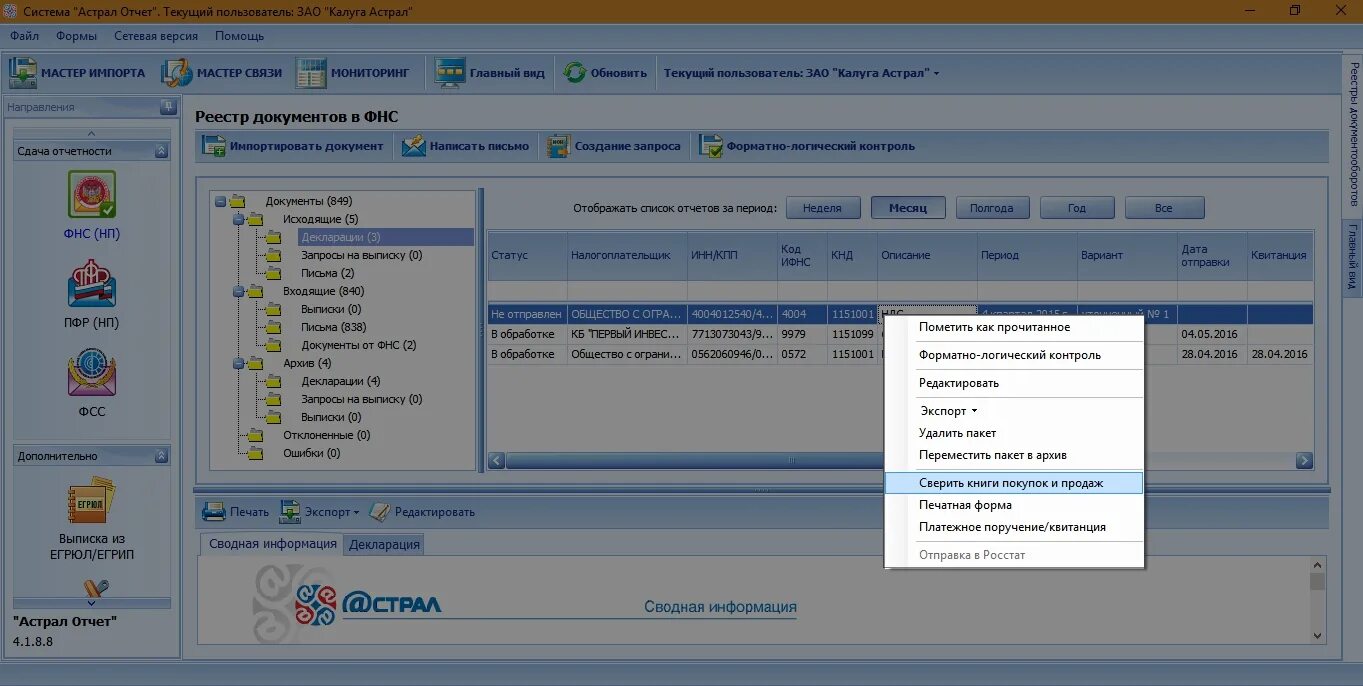
Task: Select Документы от ФНС (2)
Action: [358, 345]
